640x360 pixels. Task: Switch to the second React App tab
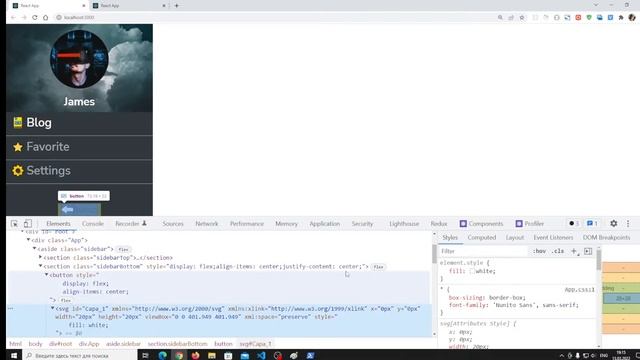pyautogui.click(x=128, y=6)
